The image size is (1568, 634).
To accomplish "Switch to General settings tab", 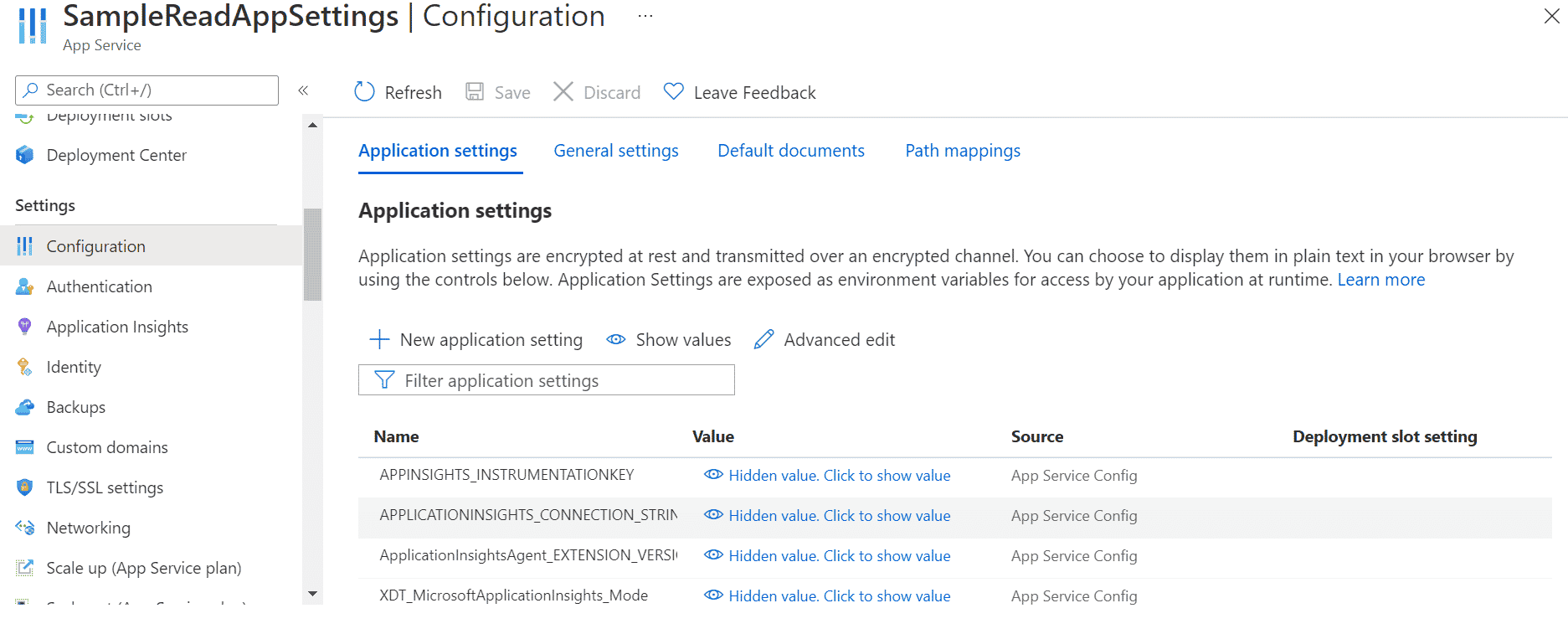I will click(x=616, y=151).
